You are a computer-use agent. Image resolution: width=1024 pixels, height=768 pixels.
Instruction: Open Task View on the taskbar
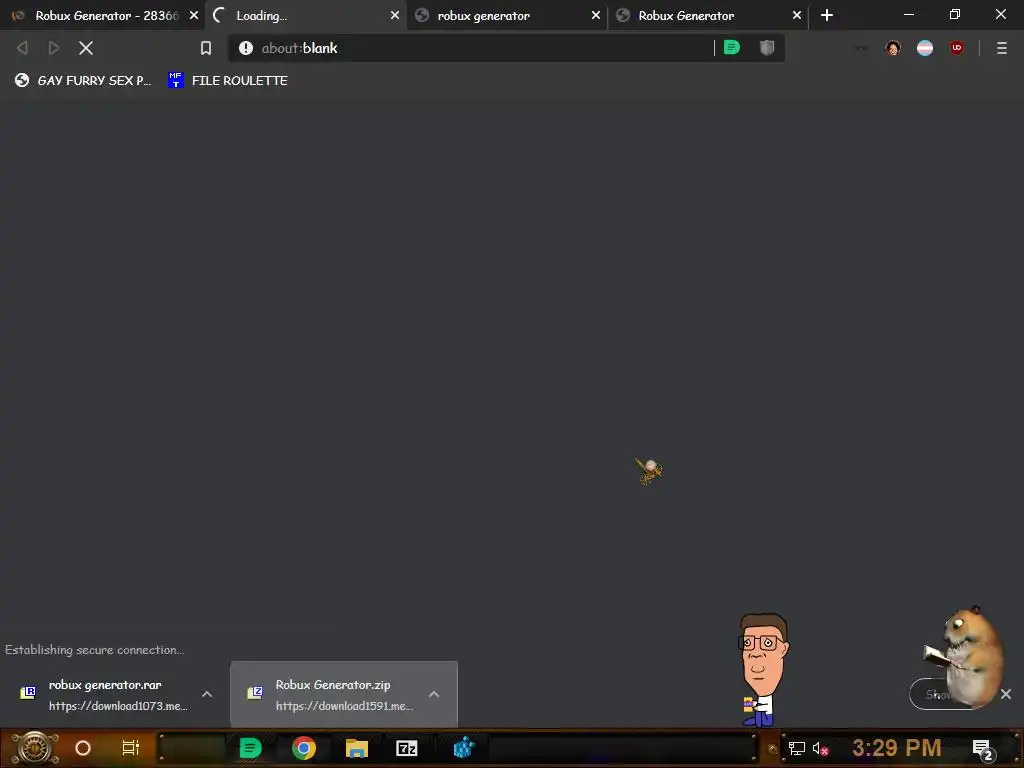click(x=131, y=748)
